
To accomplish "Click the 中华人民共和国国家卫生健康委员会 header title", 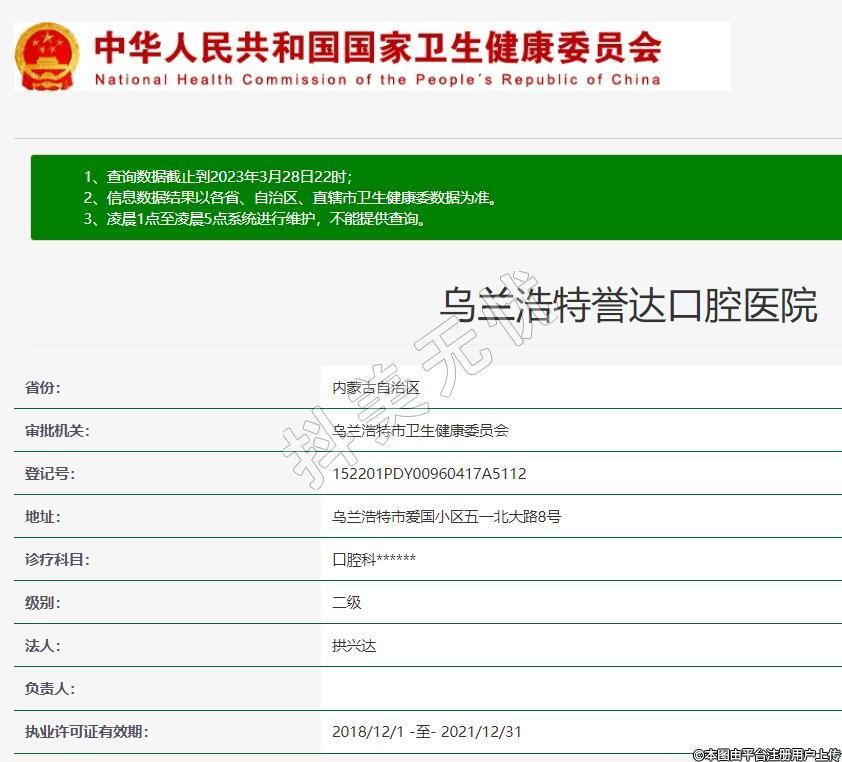I will coord(377,46).
